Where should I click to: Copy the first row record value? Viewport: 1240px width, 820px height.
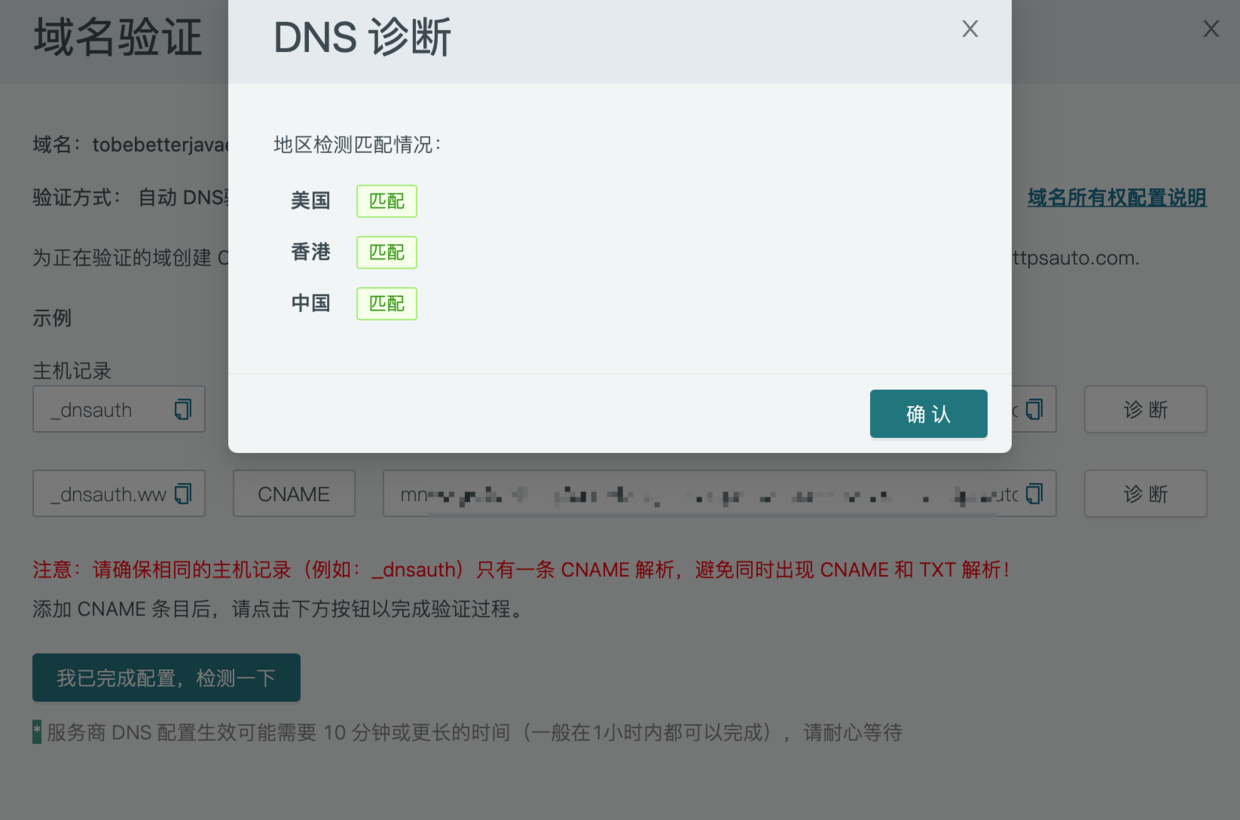point(1034,410)
